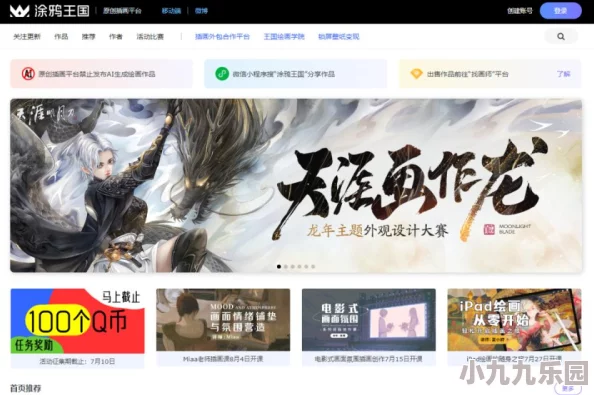Open the 作者 nav item

point(116,37)
